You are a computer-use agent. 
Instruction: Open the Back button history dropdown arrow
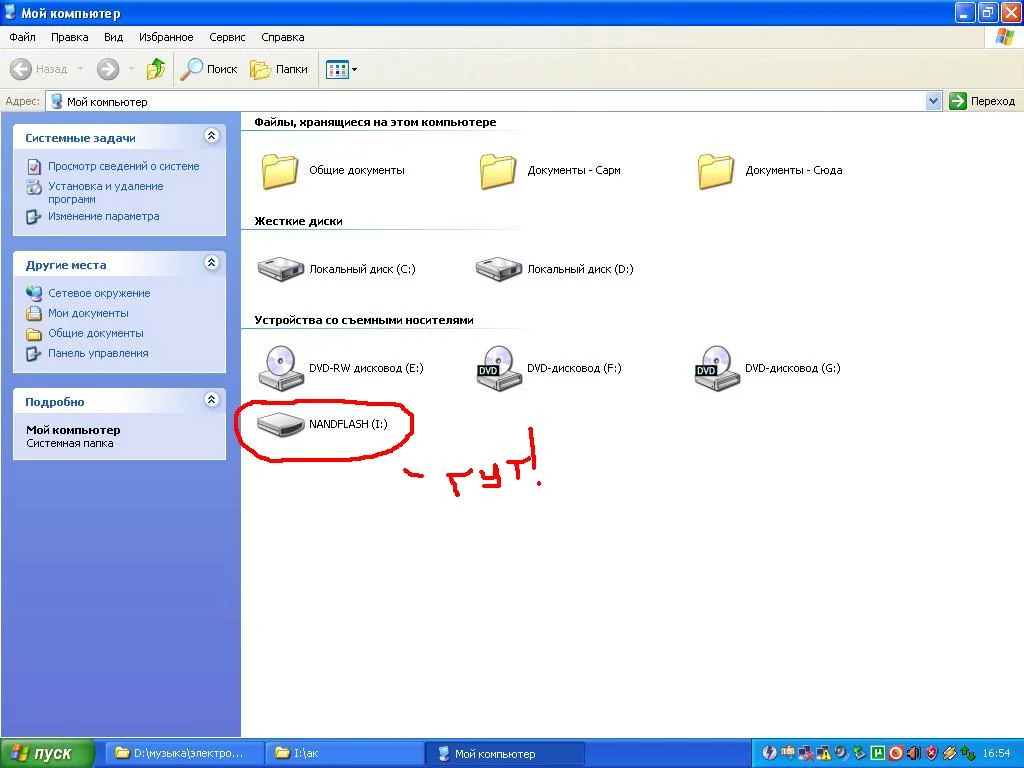point(80,69)
